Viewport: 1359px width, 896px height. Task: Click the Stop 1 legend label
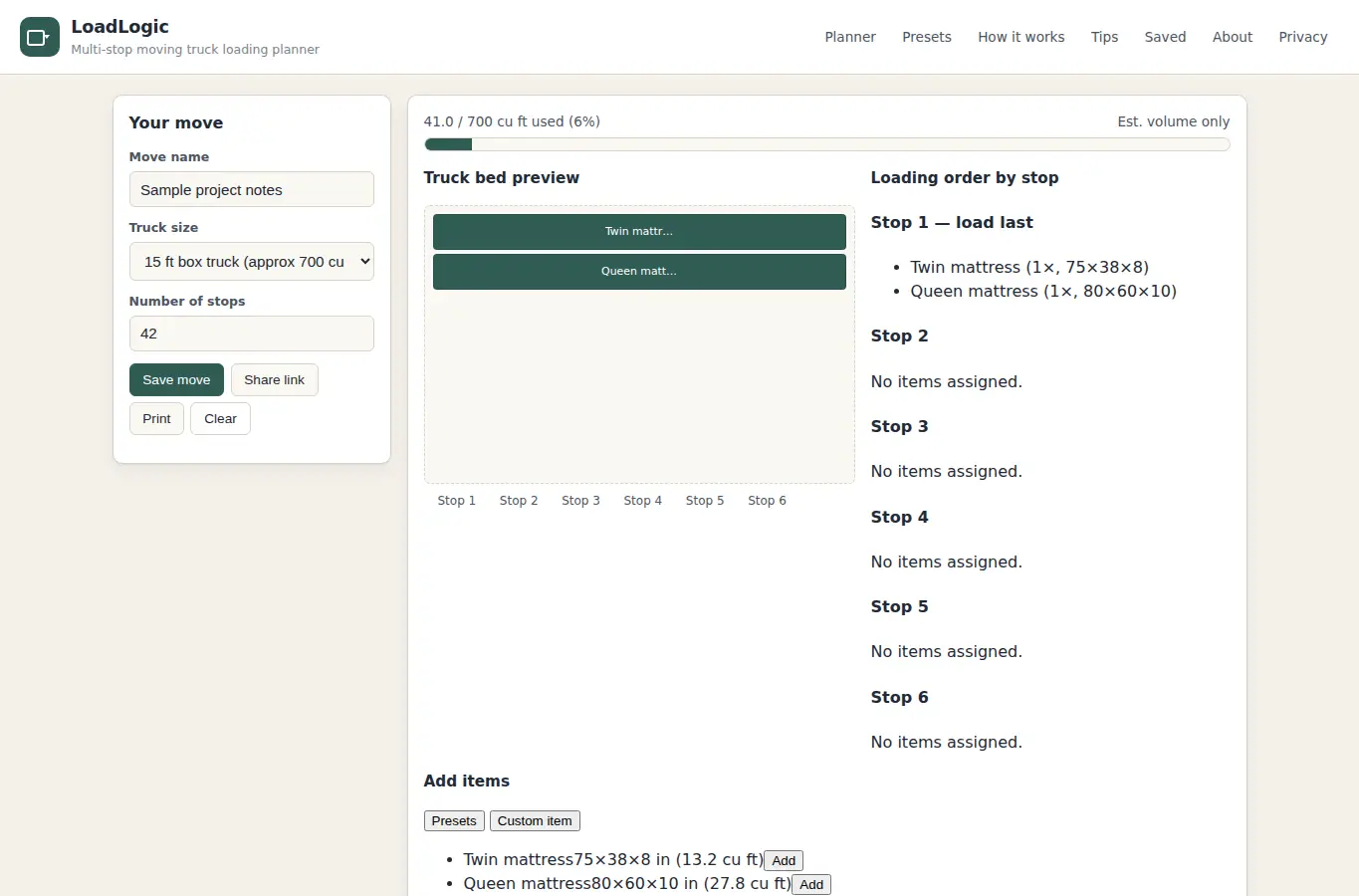click(x=457, y=501)
